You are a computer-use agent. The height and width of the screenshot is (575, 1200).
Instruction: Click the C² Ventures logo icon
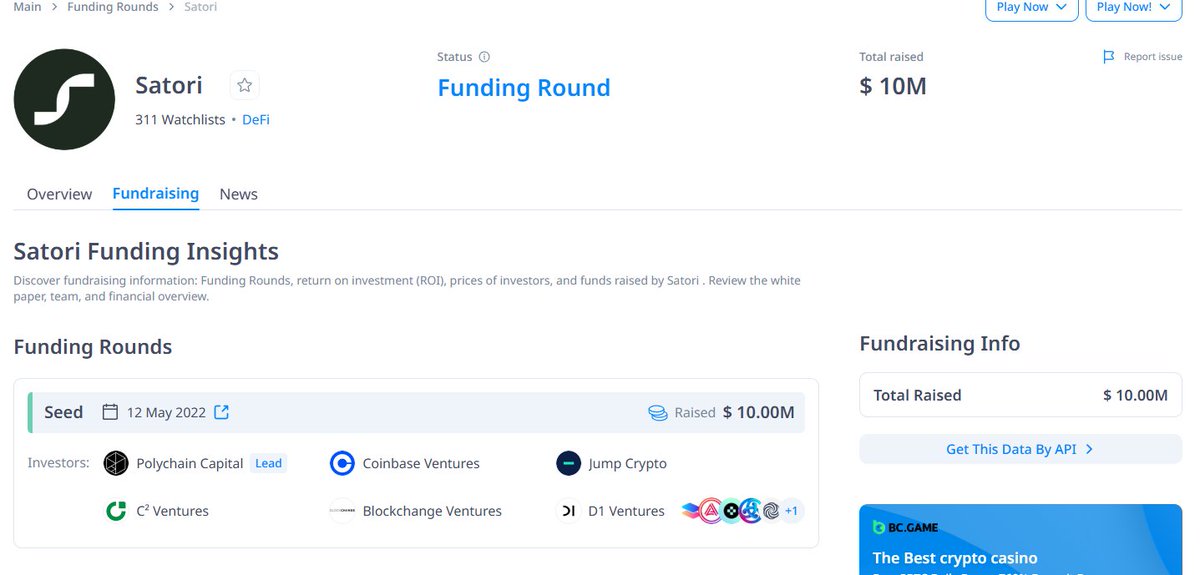tap(116, 511)
